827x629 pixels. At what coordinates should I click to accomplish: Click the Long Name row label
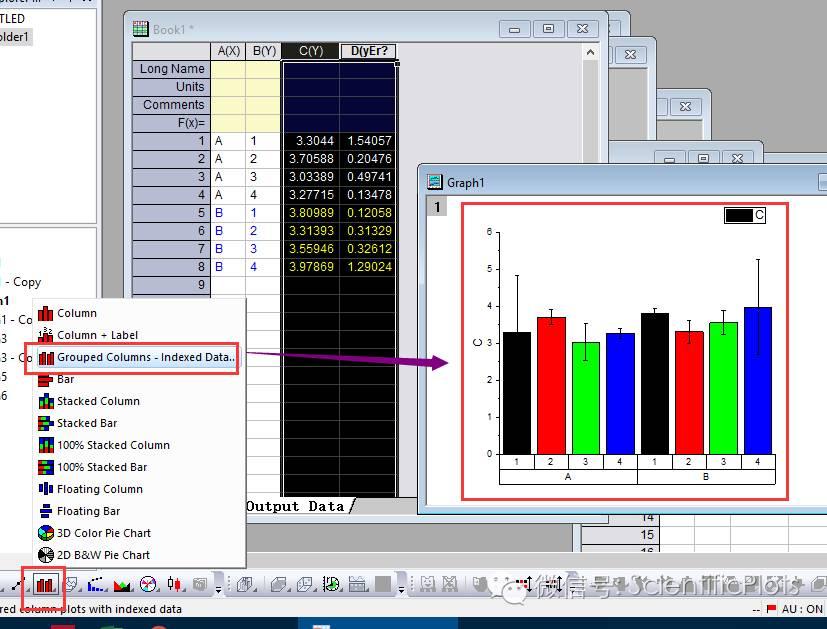[171, 69]
